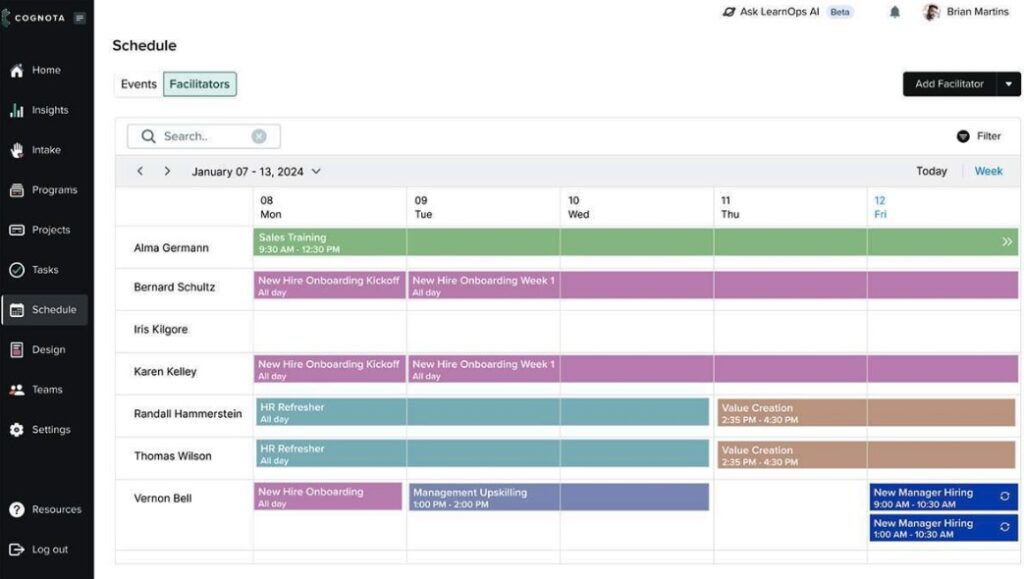Viewport: 1024px width, 579px height.
Task: Click the Tasks checkmark icon
Action: (16, 270)
